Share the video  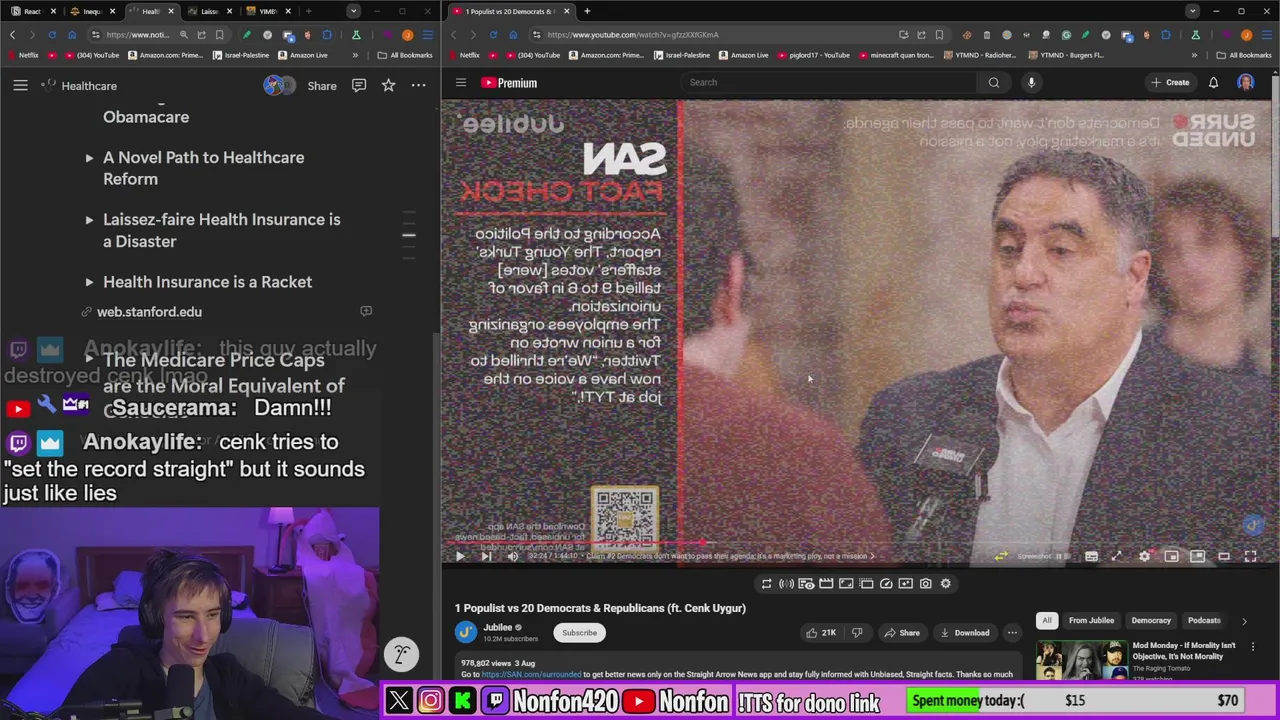point(901,633)
